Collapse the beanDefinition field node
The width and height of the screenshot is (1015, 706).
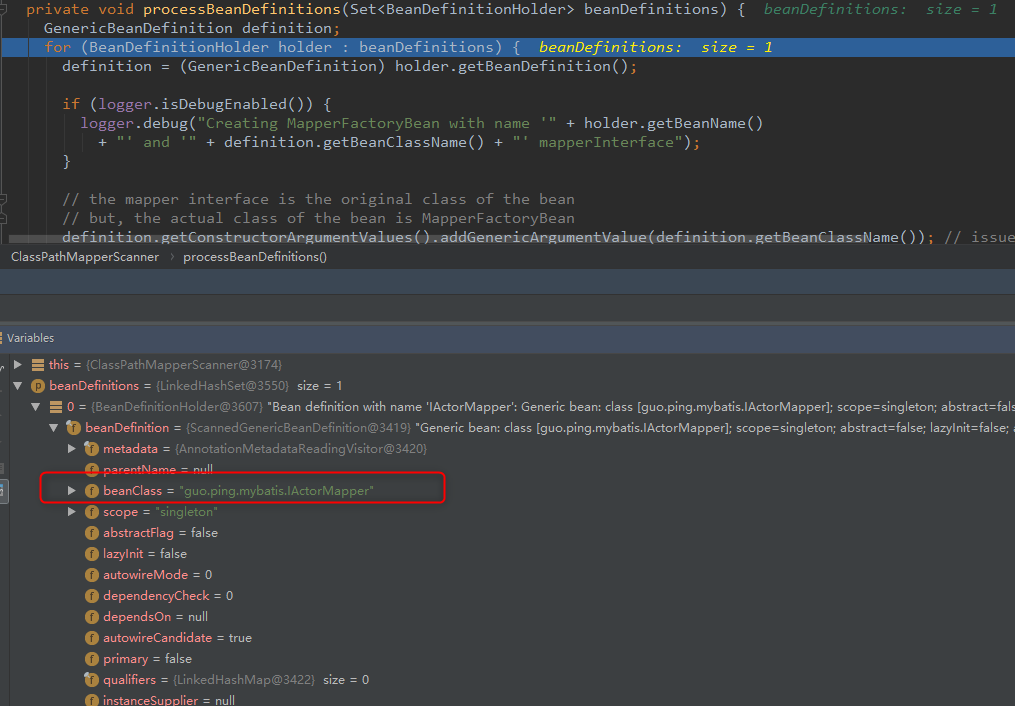click(54, 428)
